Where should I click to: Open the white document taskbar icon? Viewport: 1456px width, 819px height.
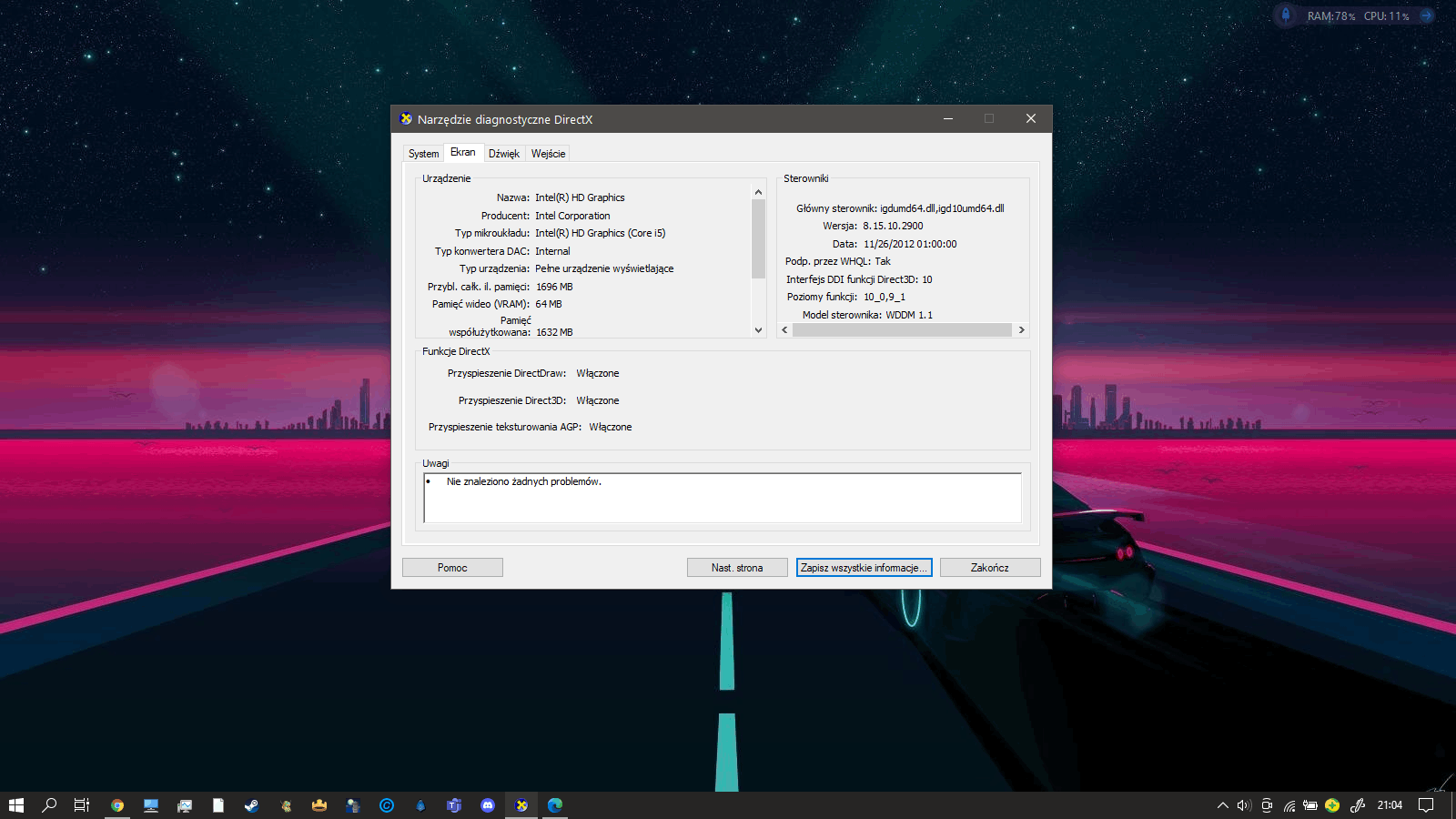218,805
